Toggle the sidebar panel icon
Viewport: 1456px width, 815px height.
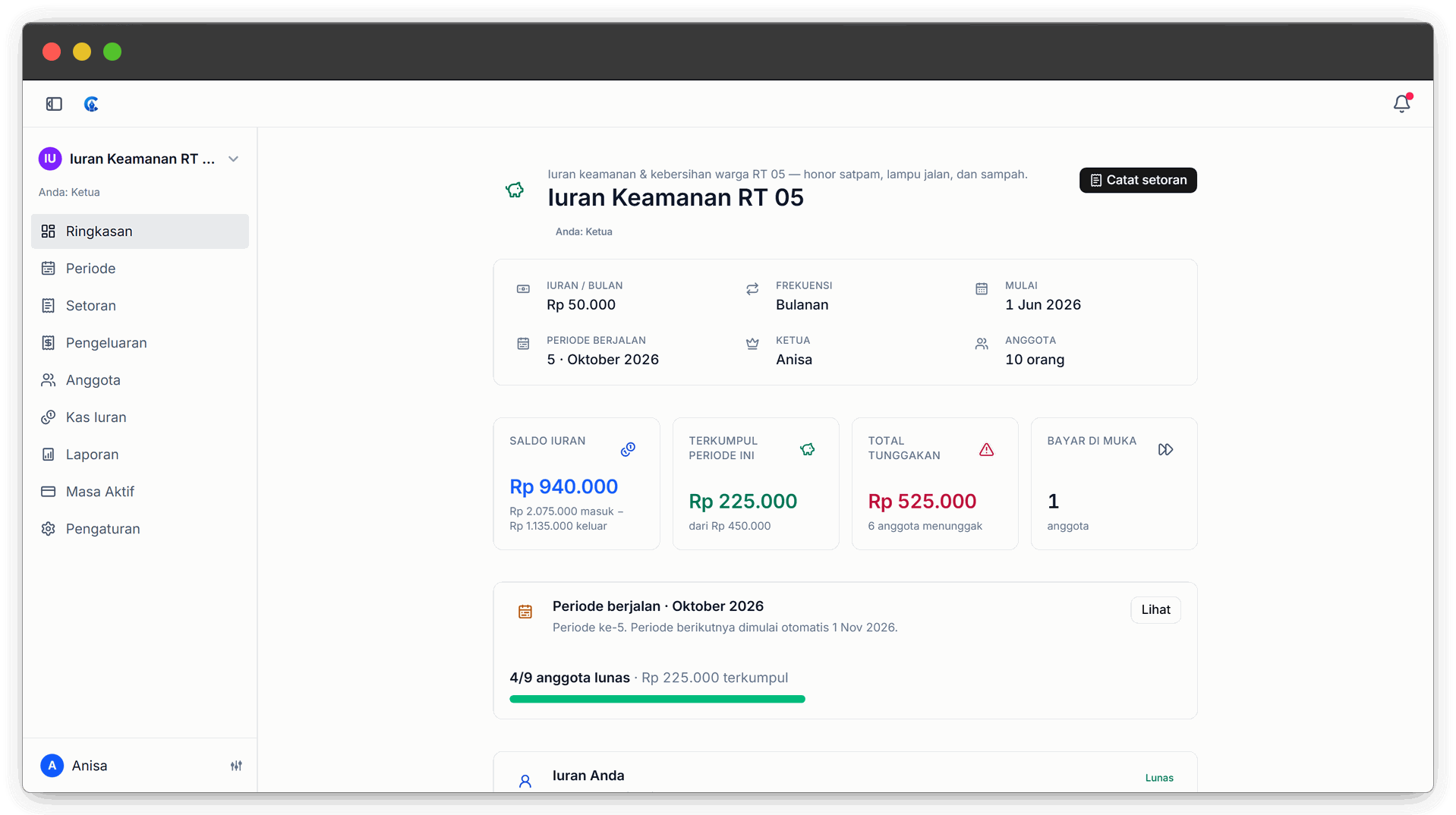pyautogui.click(x=54, y=104)
